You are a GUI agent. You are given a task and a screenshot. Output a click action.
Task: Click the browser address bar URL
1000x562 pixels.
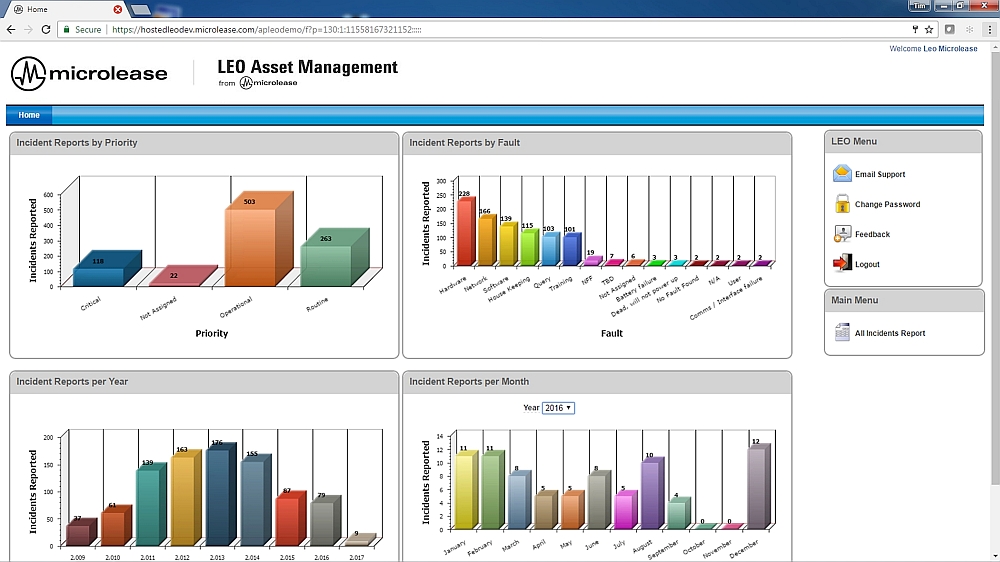(x=400, y=30)
